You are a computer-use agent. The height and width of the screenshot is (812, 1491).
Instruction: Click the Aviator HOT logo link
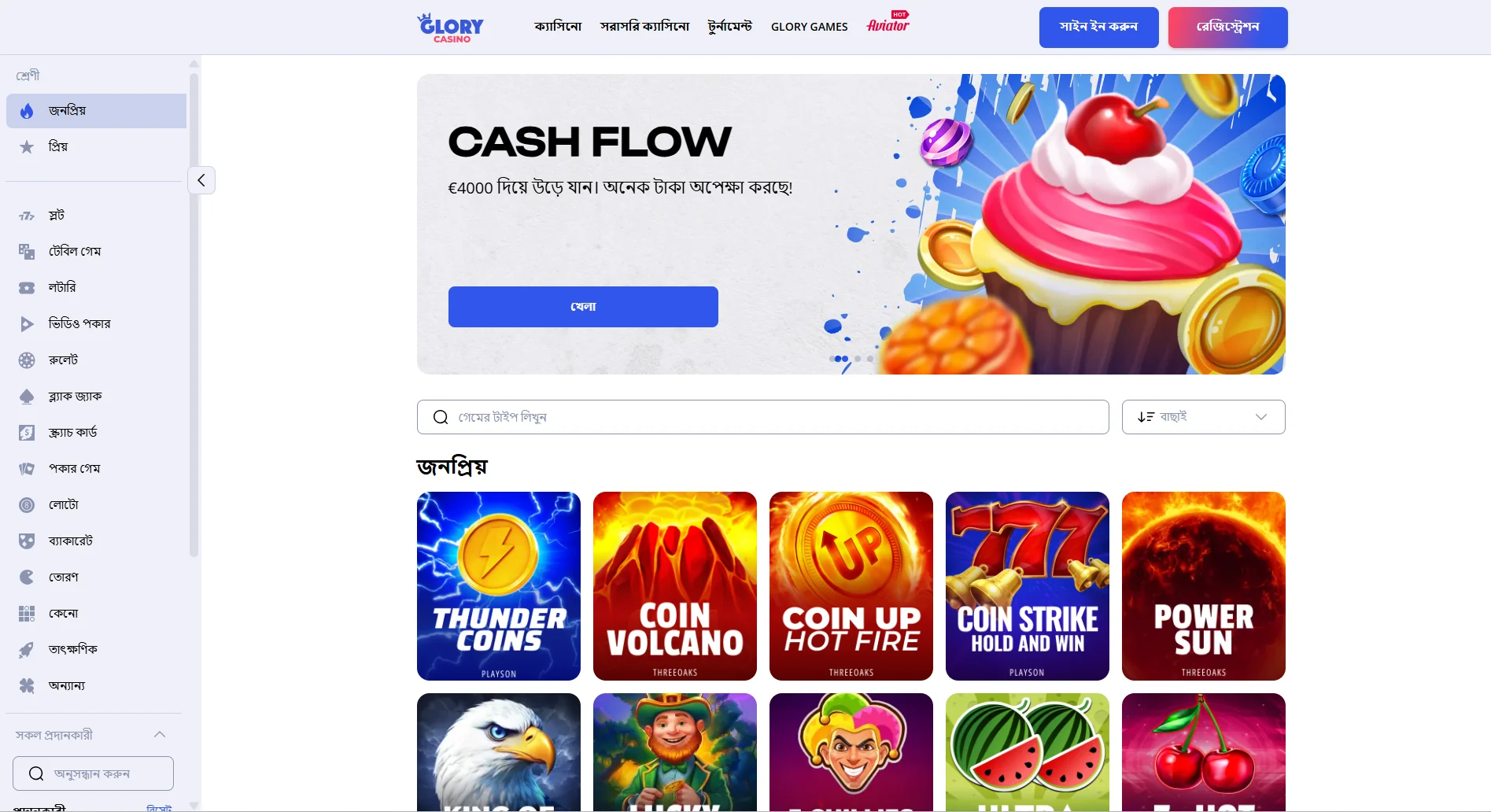pos(888,23)
